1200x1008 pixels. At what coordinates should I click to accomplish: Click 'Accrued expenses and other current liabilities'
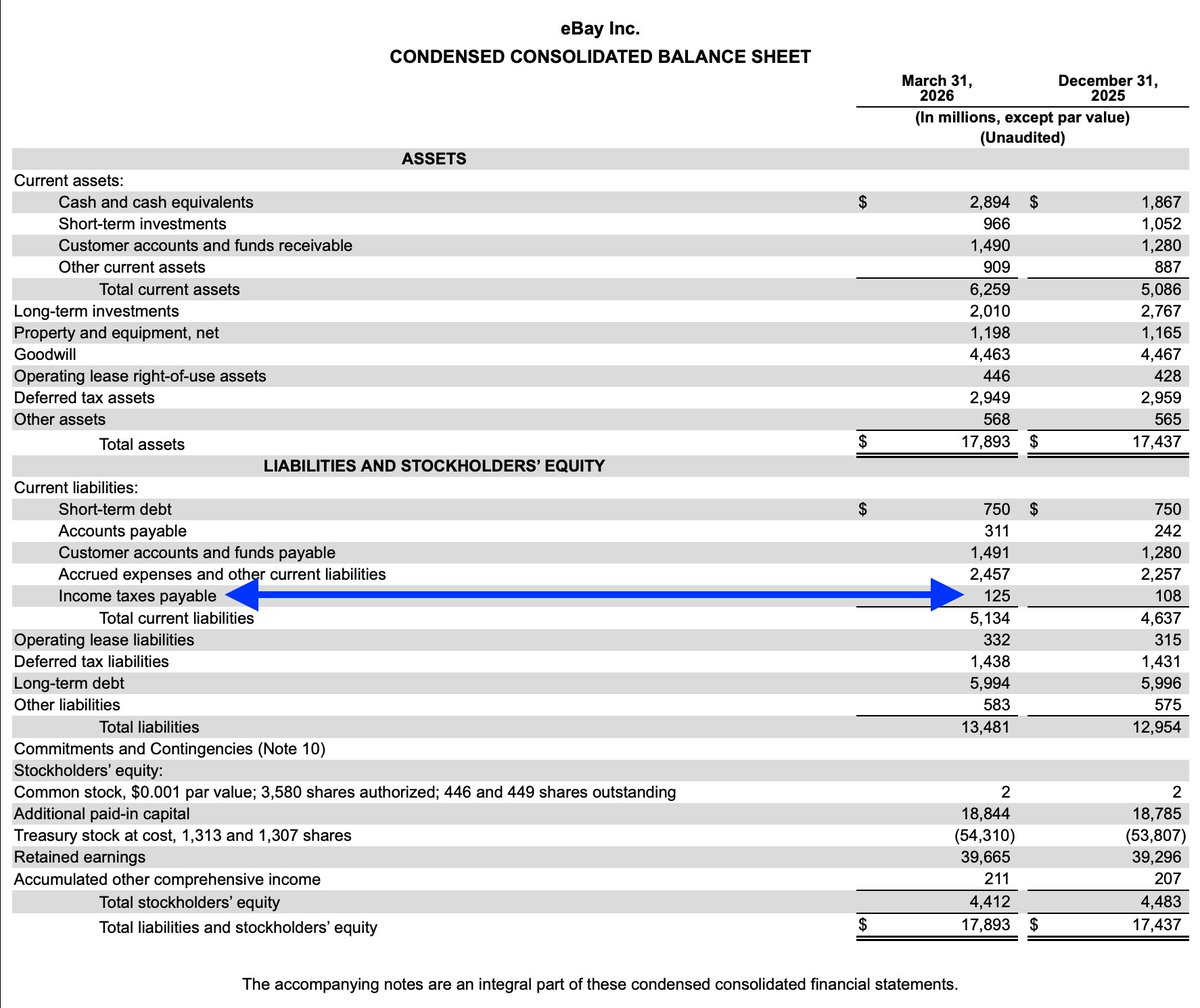pyautogui.click(x=222, y=574)
